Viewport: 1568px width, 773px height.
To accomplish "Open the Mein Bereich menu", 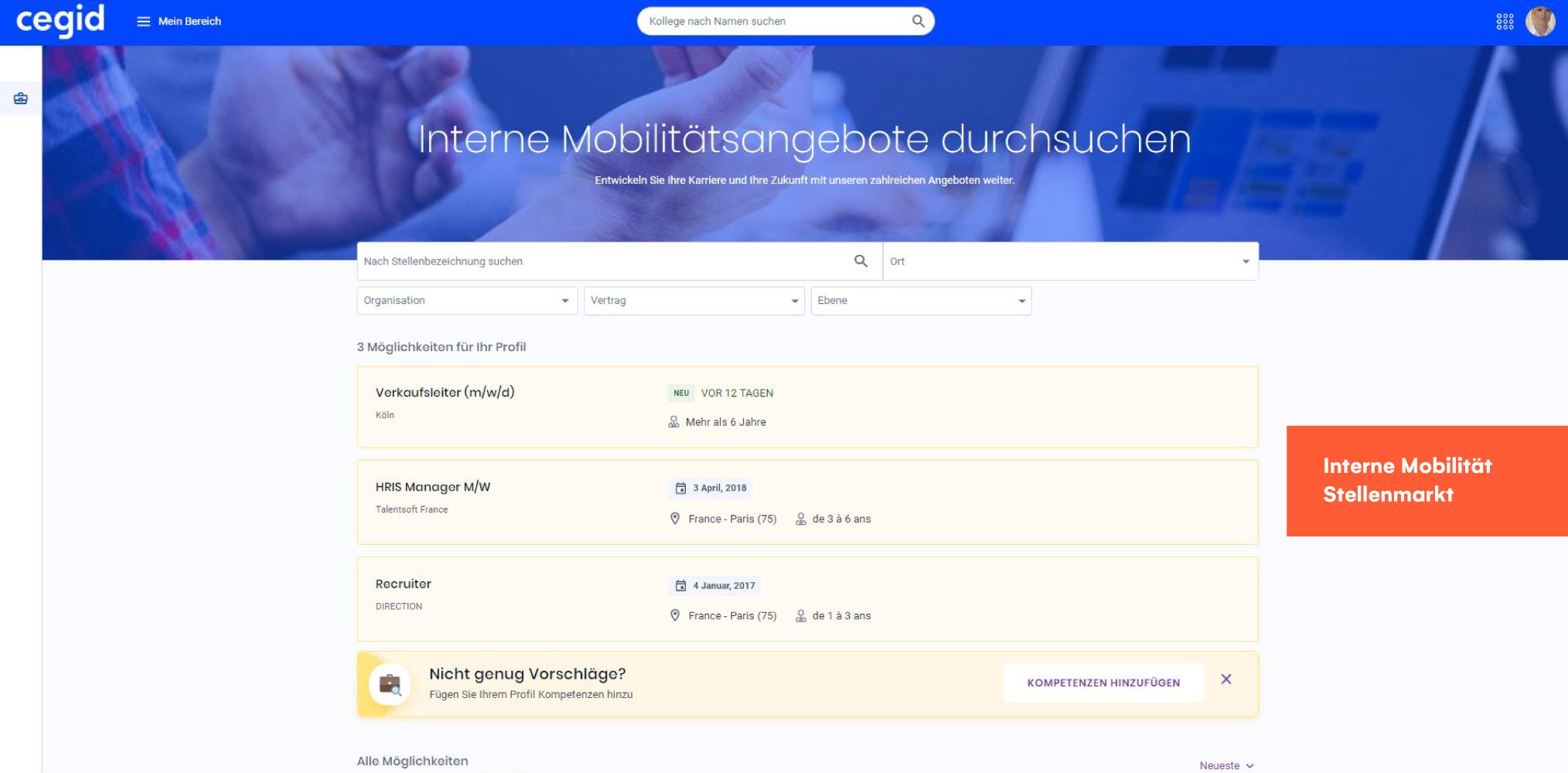I will (x=189, y=21).
